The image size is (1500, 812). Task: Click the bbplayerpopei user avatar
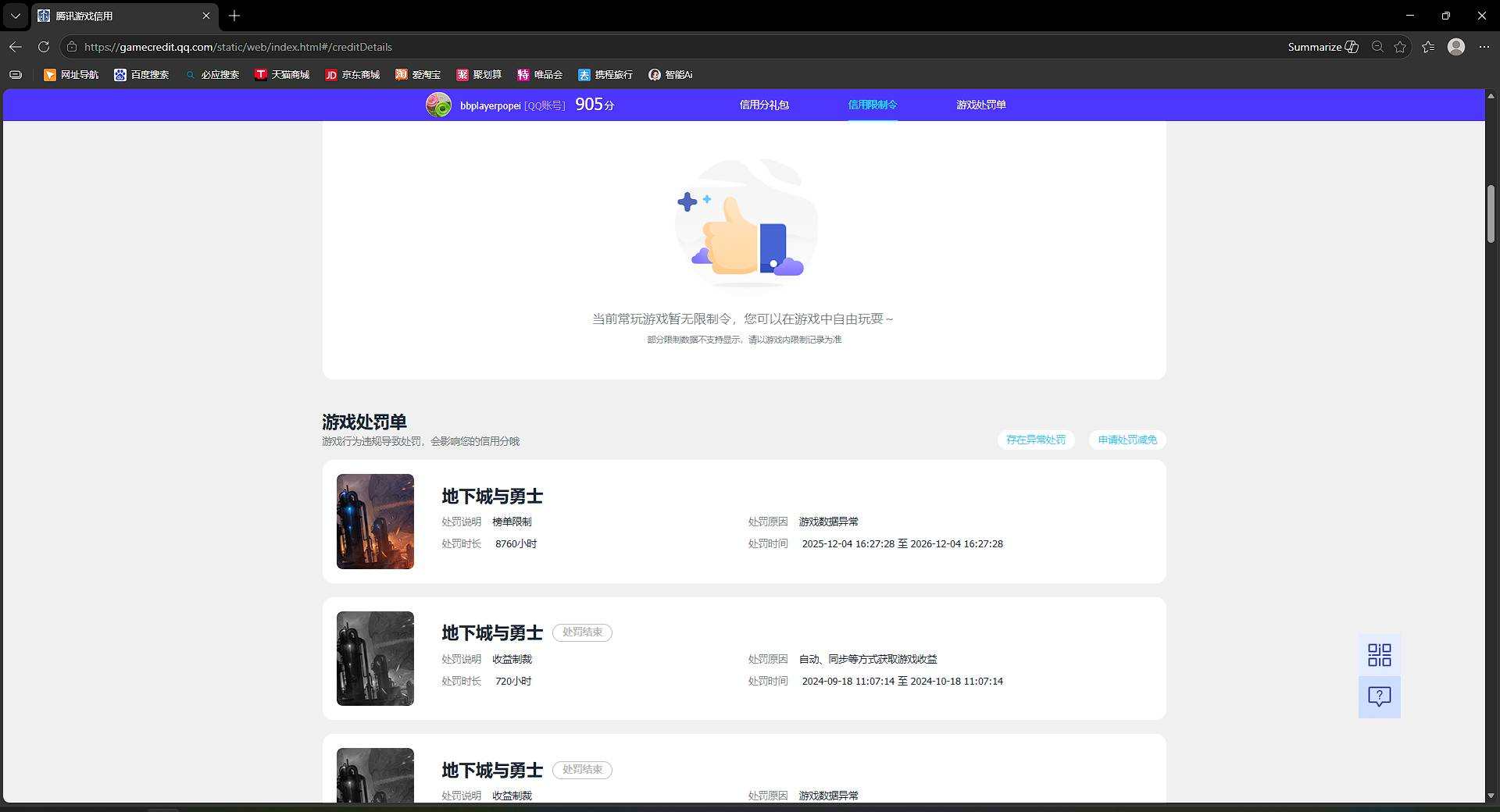438,105
